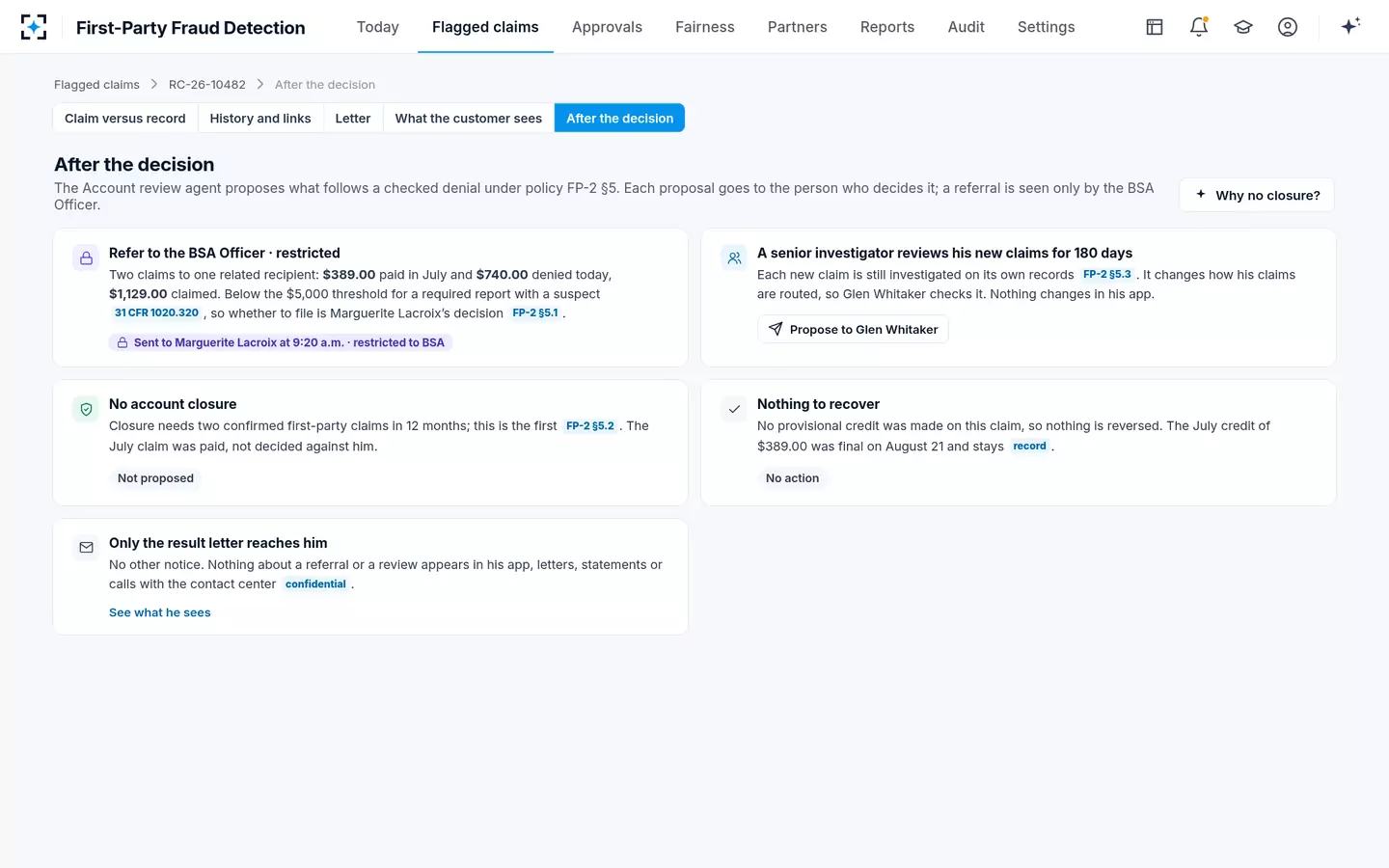The image size is (1389, 868).
Task: Go to the Today tab
Action: [378, 27]
